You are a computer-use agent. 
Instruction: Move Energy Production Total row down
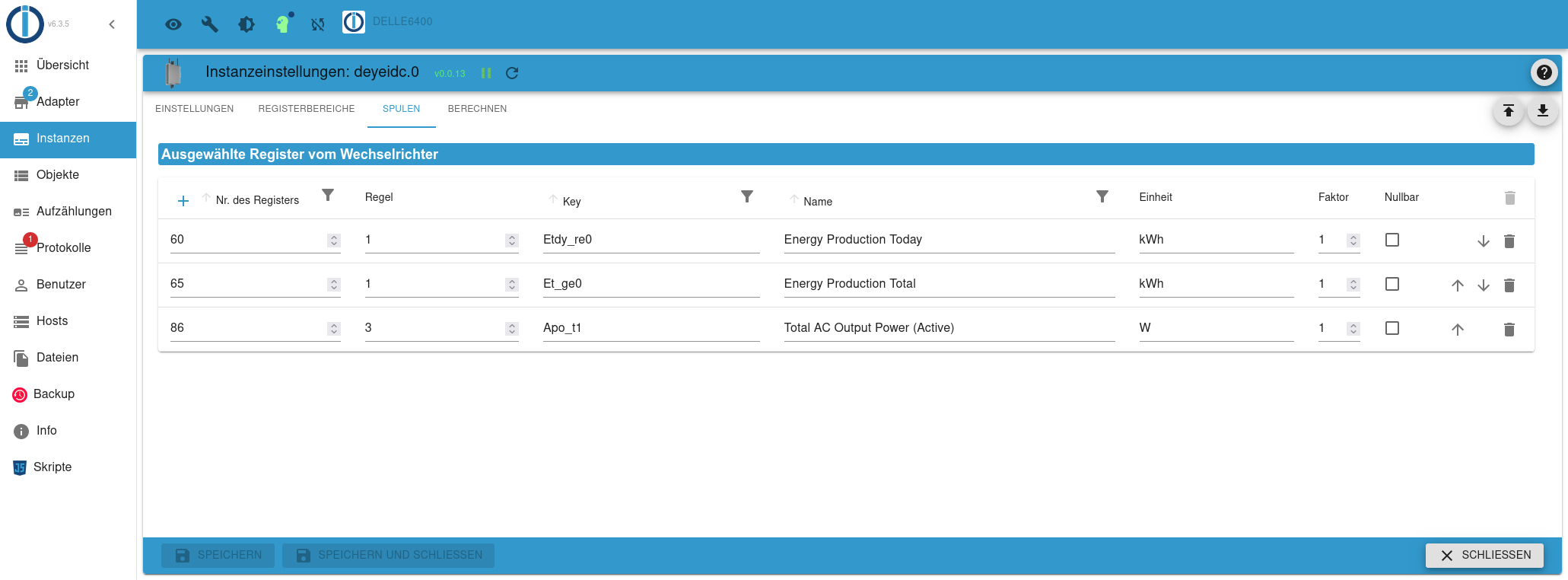(x=1484, y=285)
